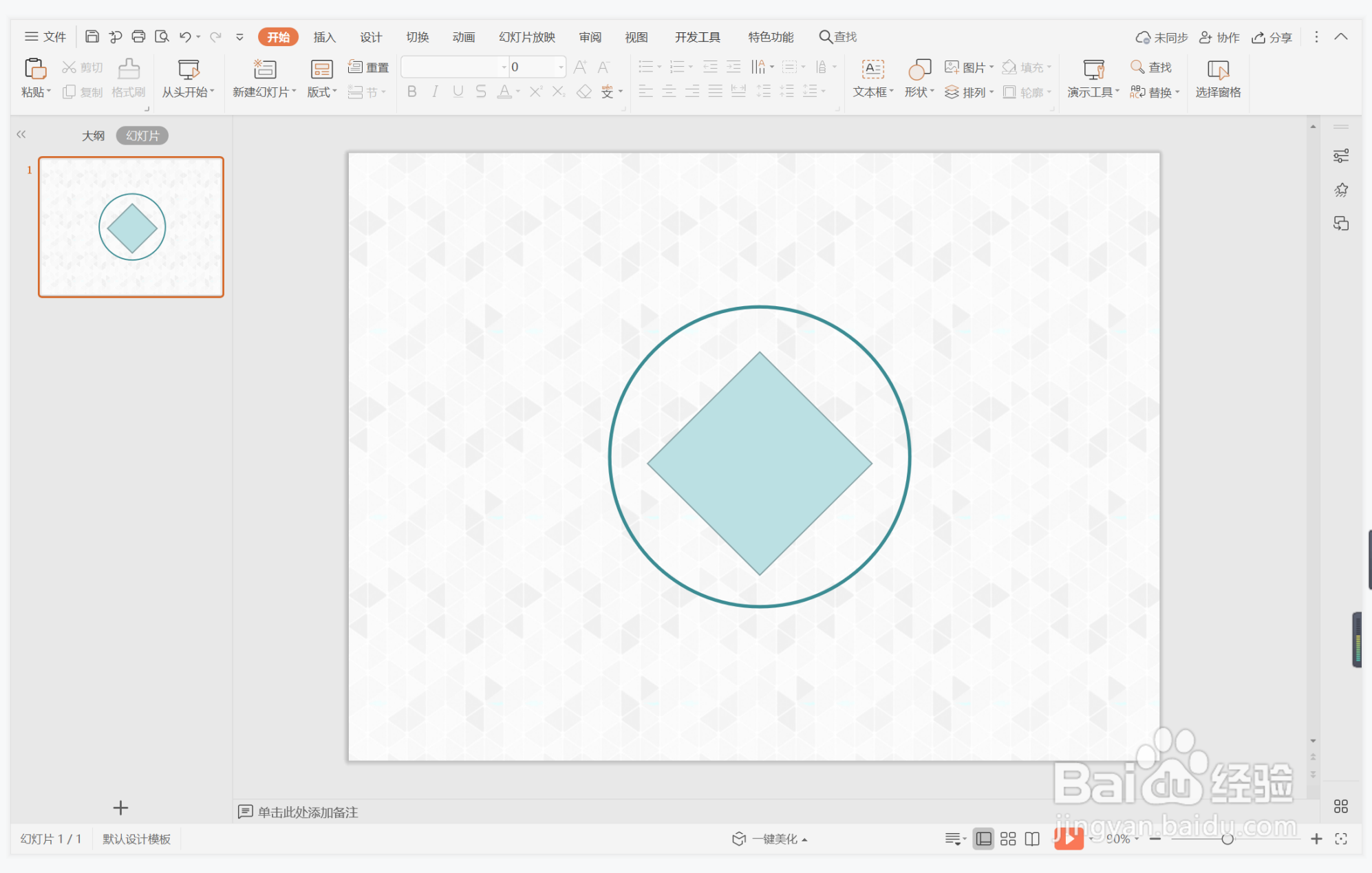Image resolution: width=1372 pixels, height=873 pixels.
Task: Switch to slide sorter view
Action: click(1008, 839)
